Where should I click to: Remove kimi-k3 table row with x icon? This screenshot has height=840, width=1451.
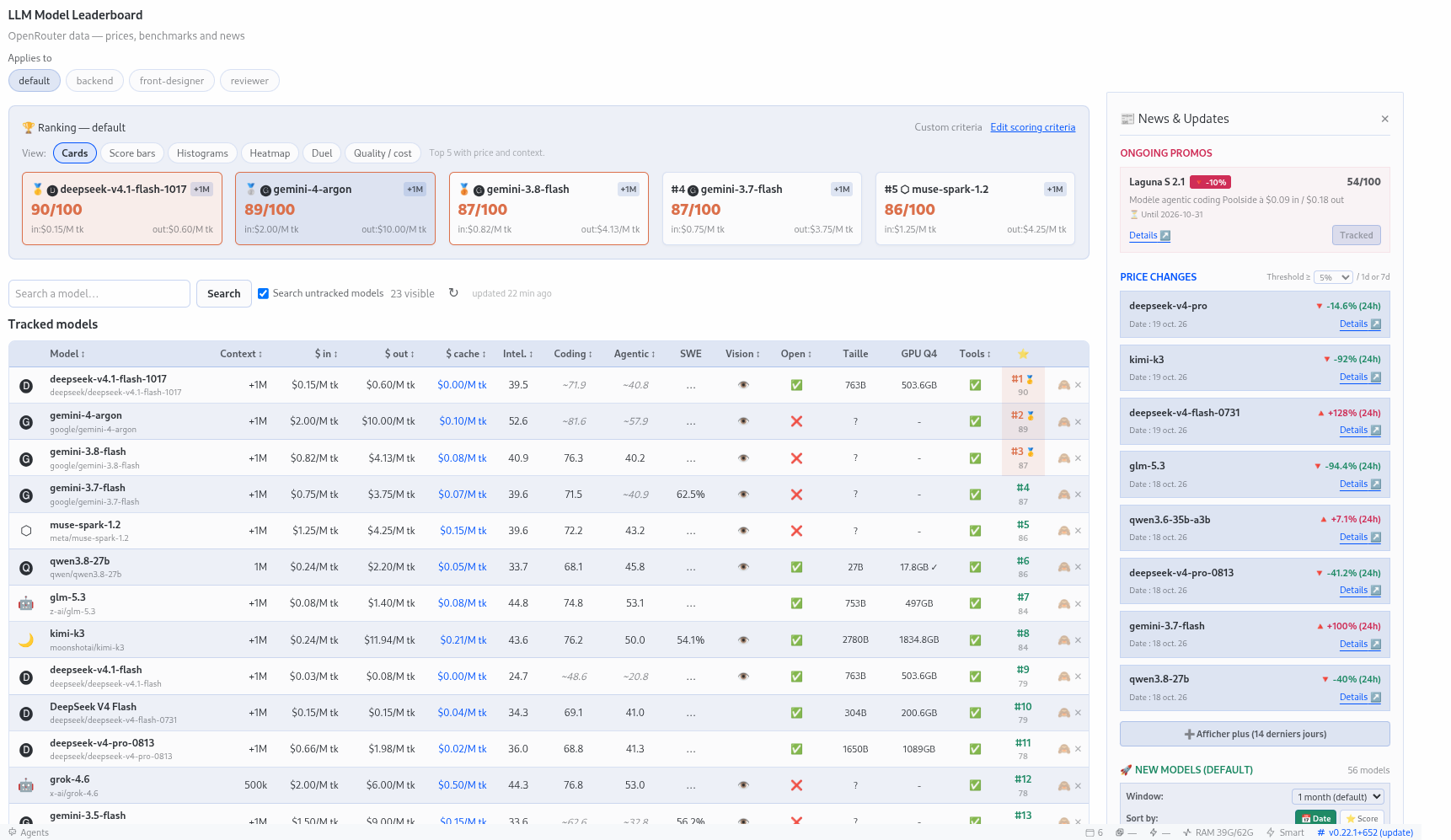pyautogui.click(x=1078, y=640)
